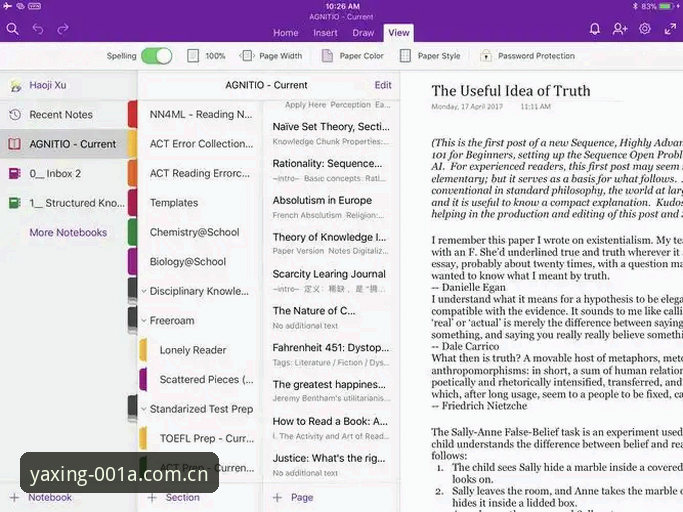Viewport: 683px width, 512px height.
Task: Click the redo arrow icon
Action: click(x=63, y=29)
